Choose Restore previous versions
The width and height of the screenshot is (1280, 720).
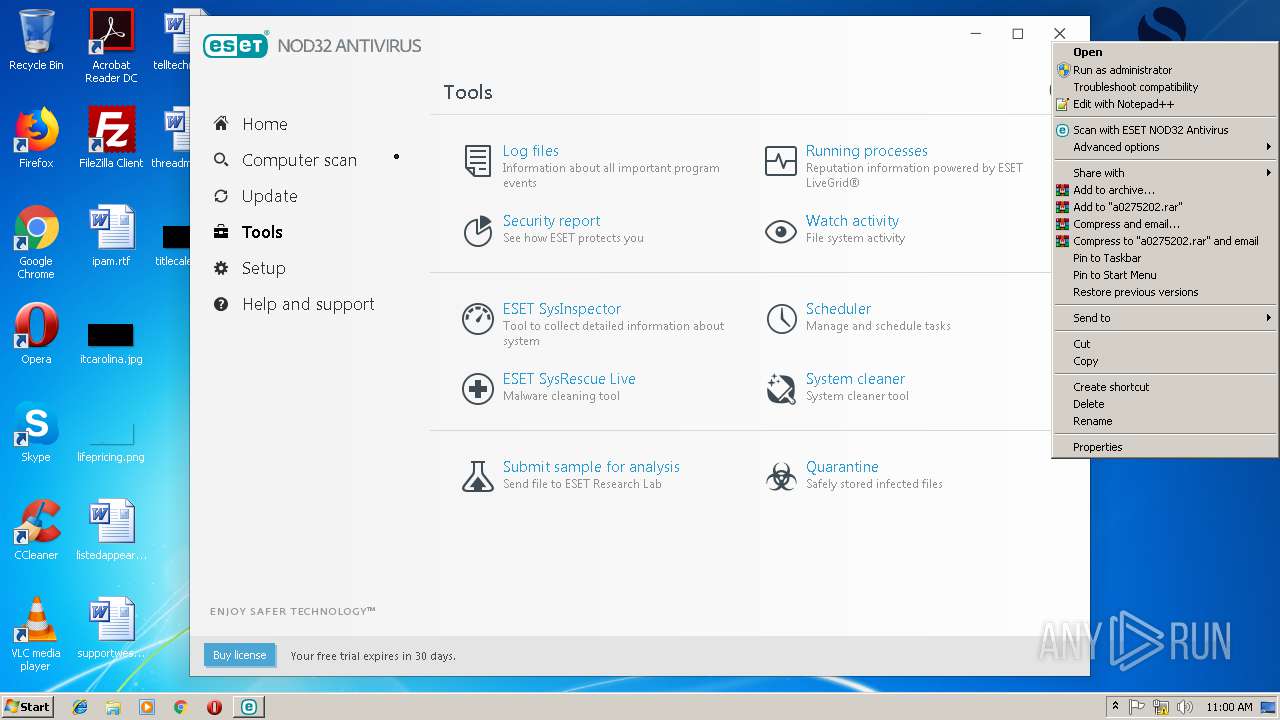point(1165,292)
